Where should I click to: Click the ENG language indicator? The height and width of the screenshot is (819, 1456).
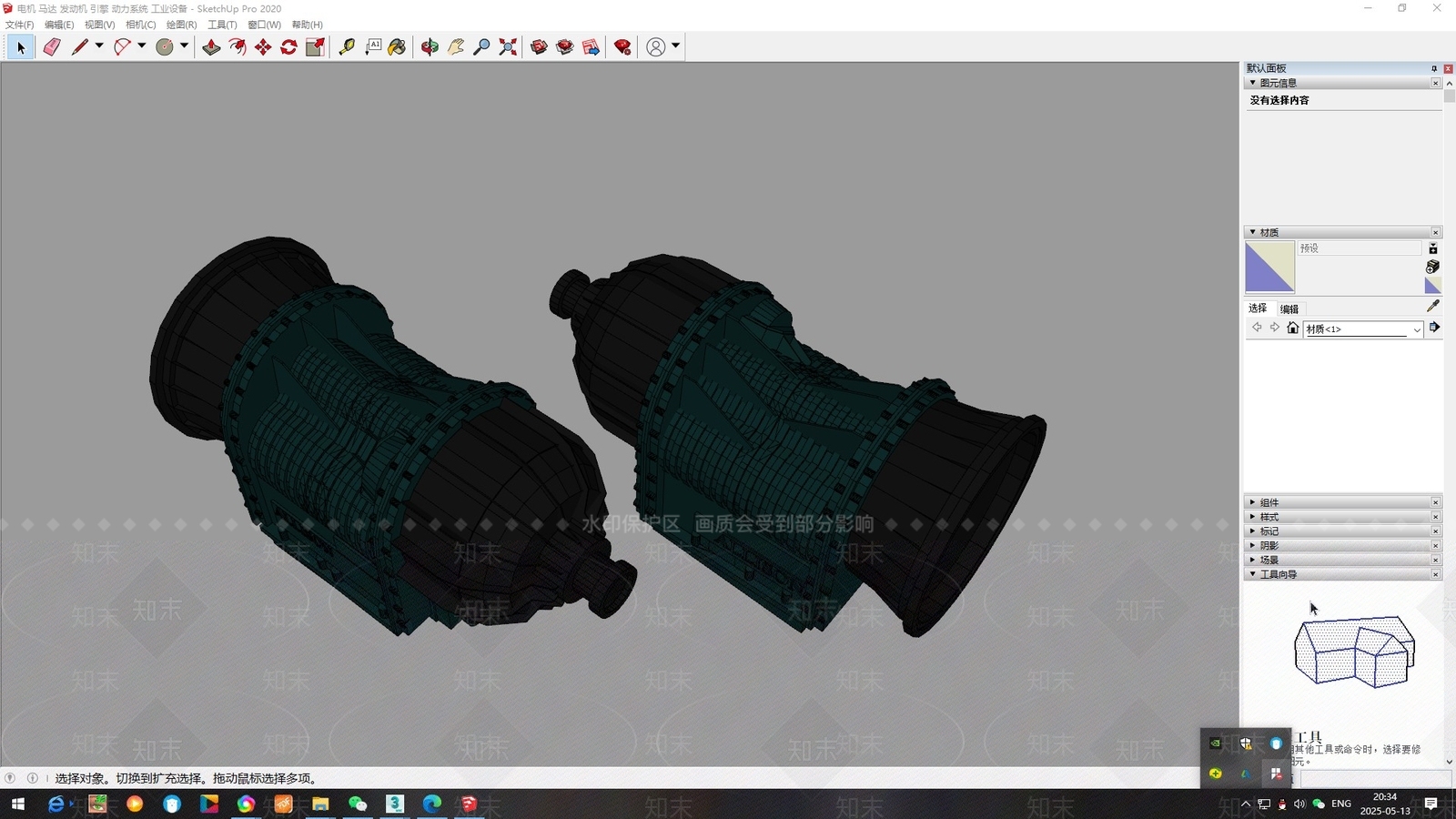pos(1341,804)
